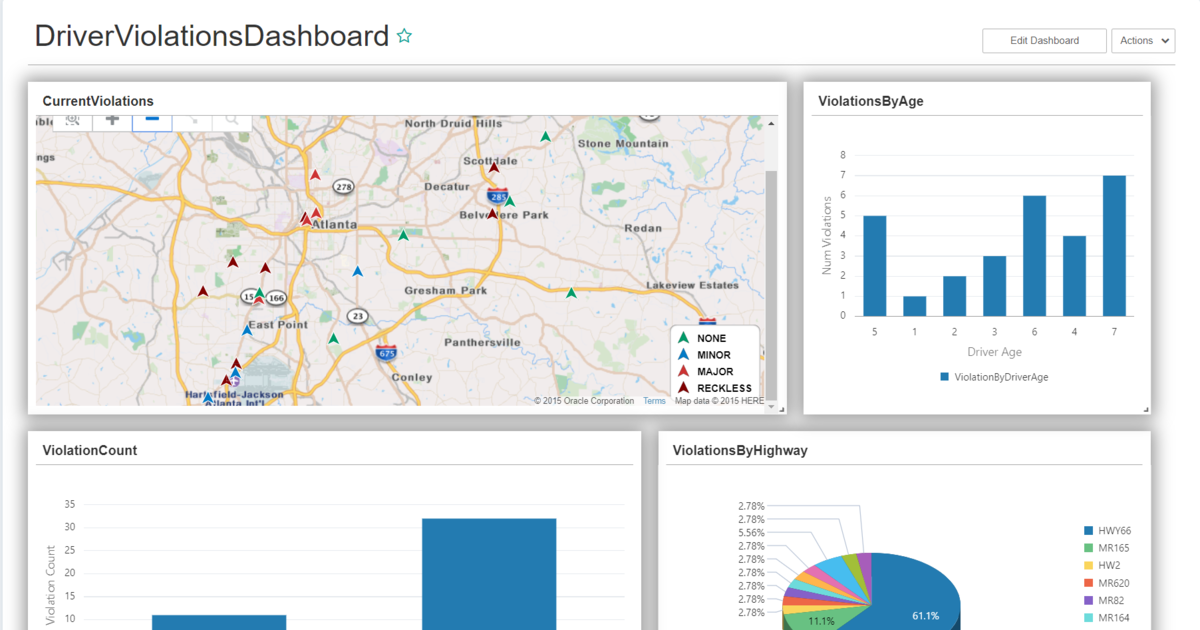Click bar for driver age 6
The width and height of the screenshot is (1200, 630).
1034,255
